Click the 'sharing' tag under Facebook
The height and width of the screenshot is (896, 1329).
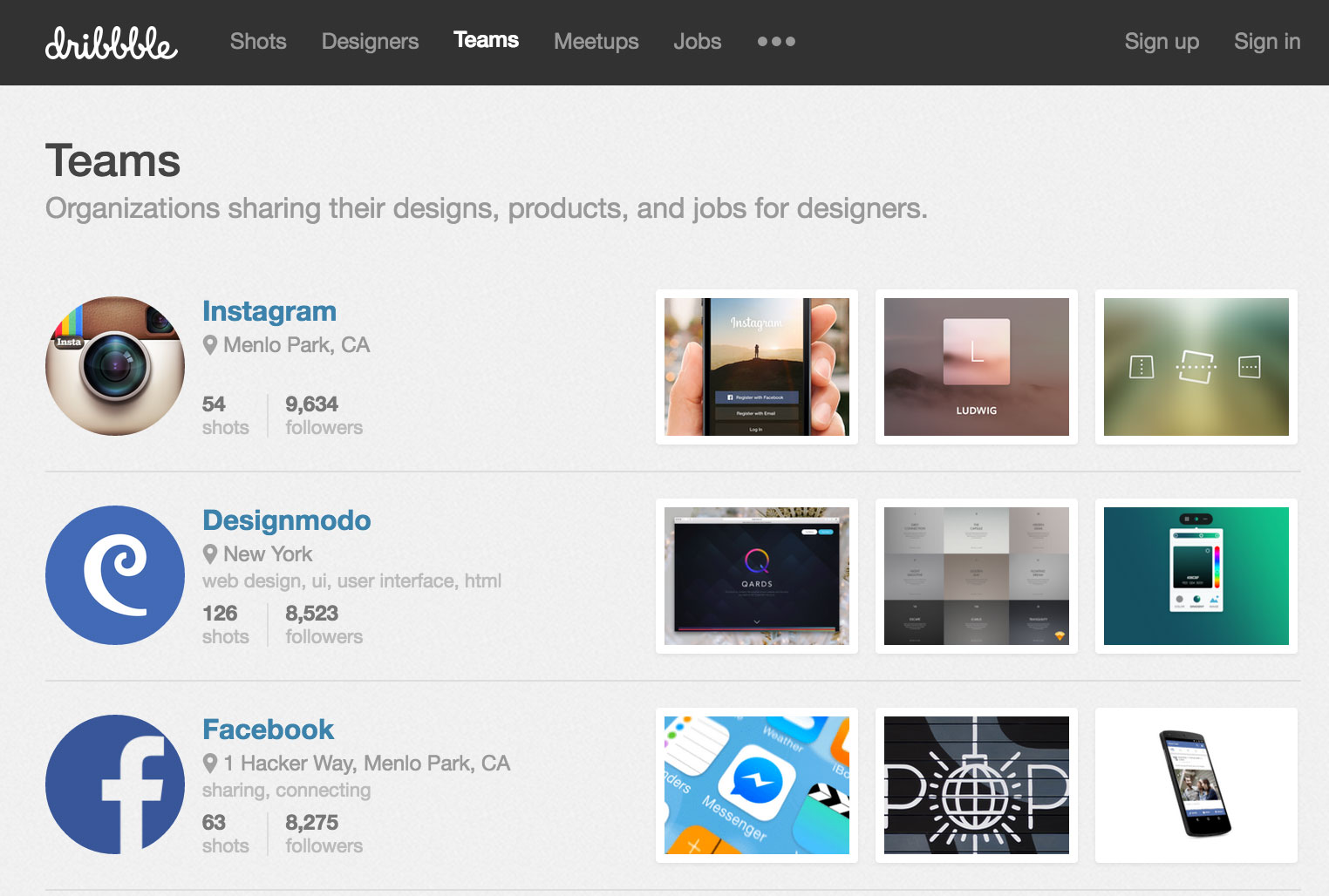click(234, 791)
